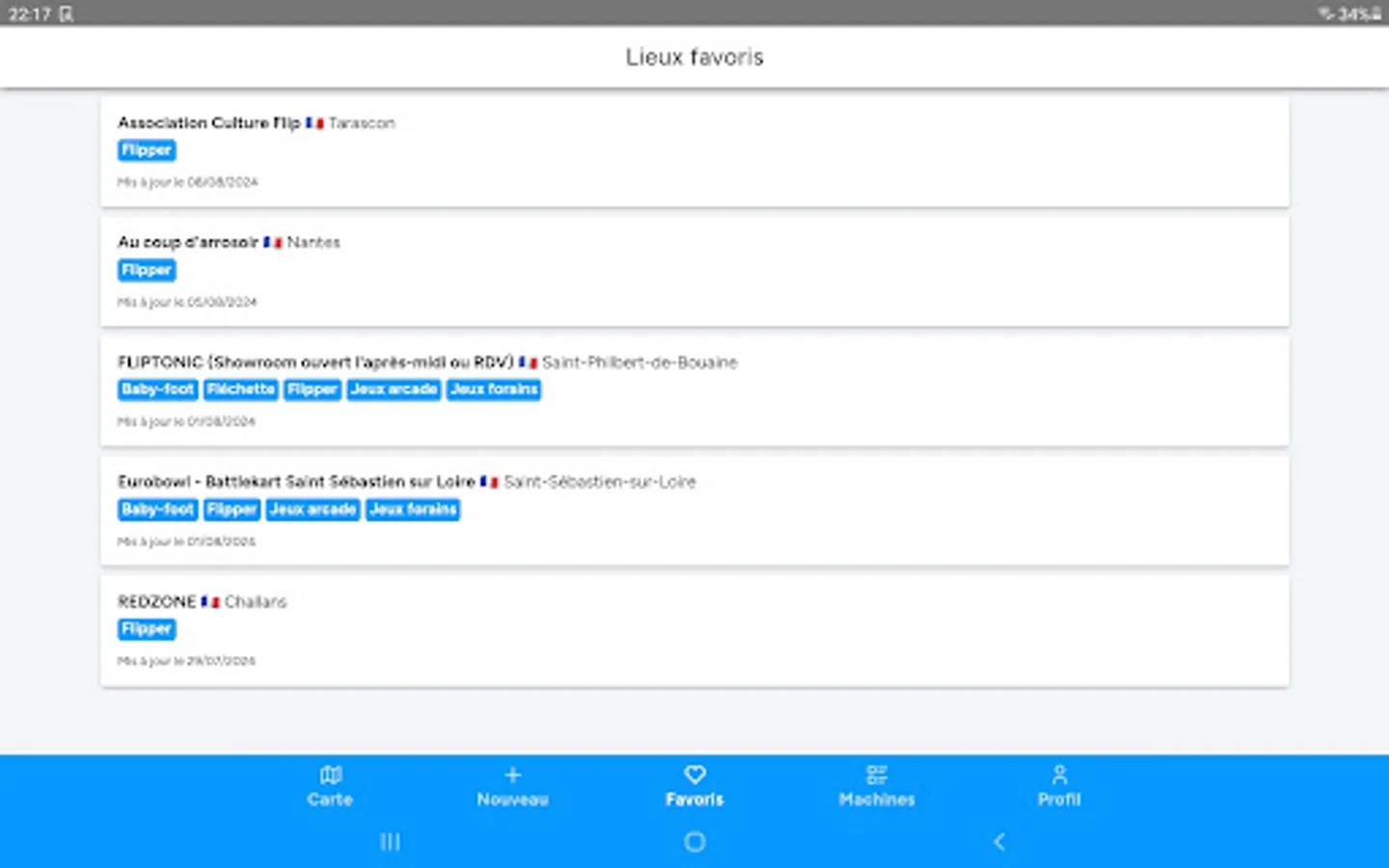Click Flipper tag under Association Culture Flip

[147, 150]
